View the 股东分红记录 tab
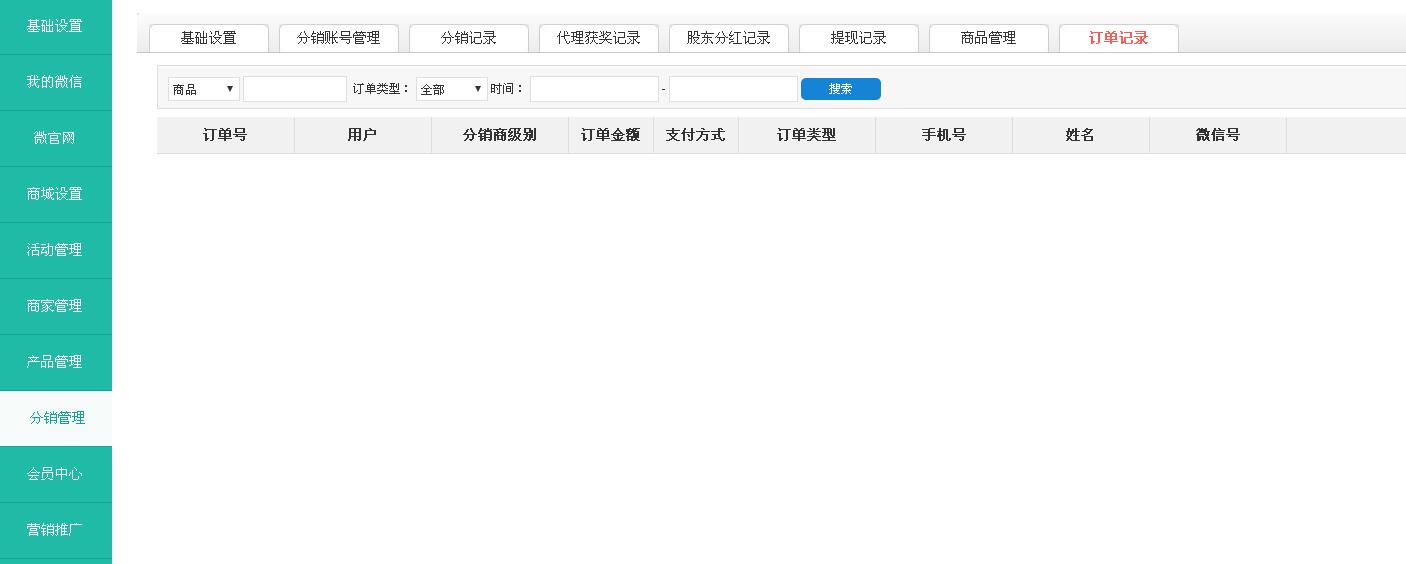The width and height of the screenshot is (1406, 564). point(728,38)
